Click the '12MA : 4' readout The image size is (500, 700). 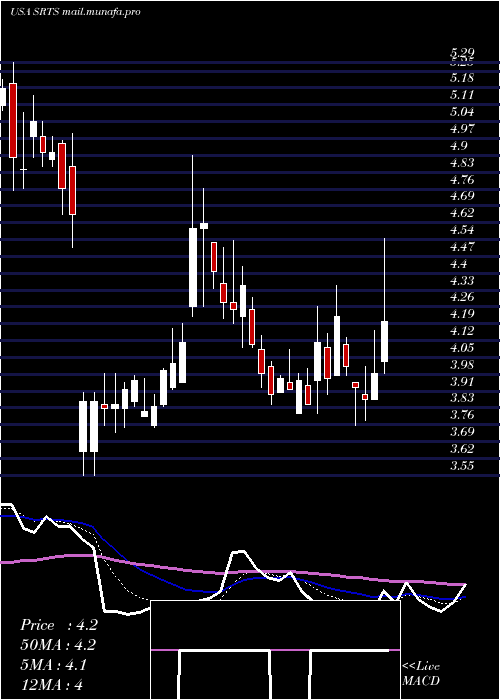coord(51,684)
